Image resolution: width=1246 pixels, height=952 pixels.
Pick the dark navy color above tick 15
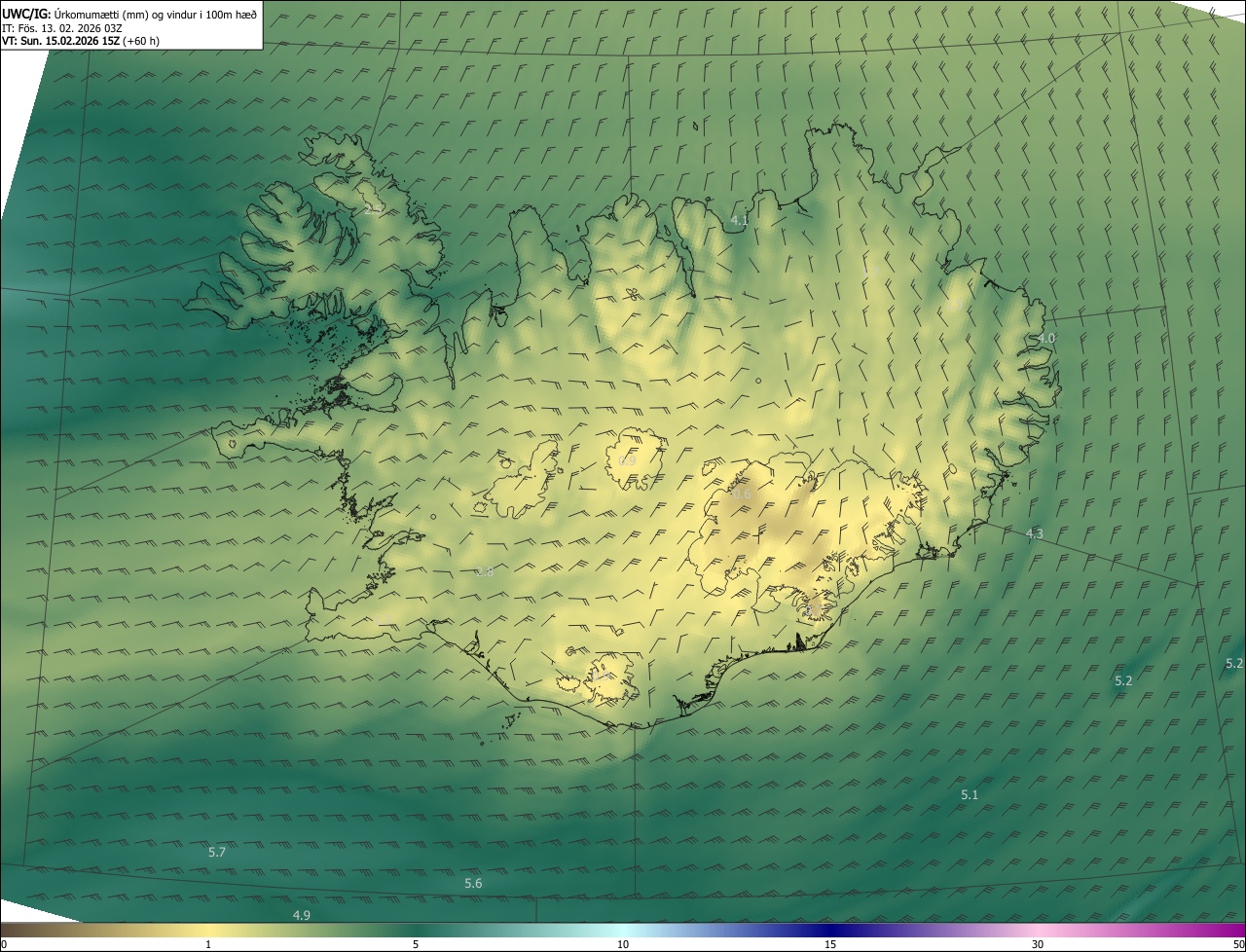[x=830, y=930]
